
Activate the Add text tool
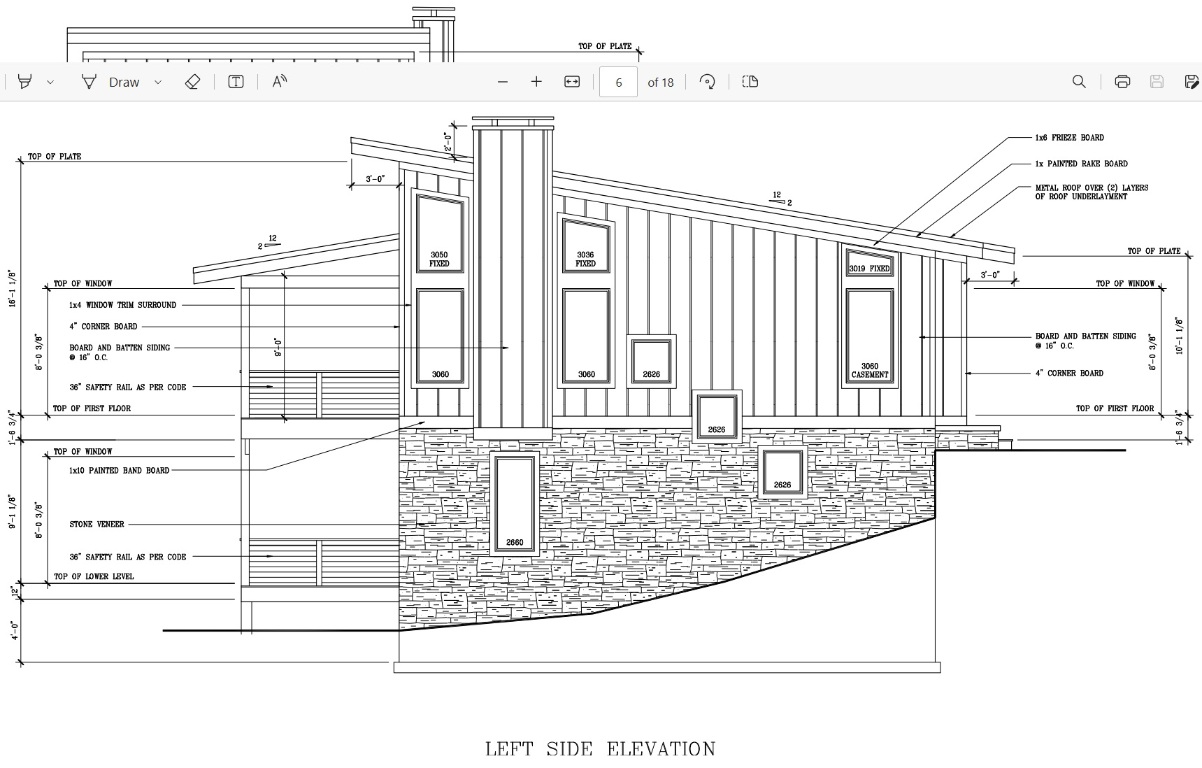[236, 82]
